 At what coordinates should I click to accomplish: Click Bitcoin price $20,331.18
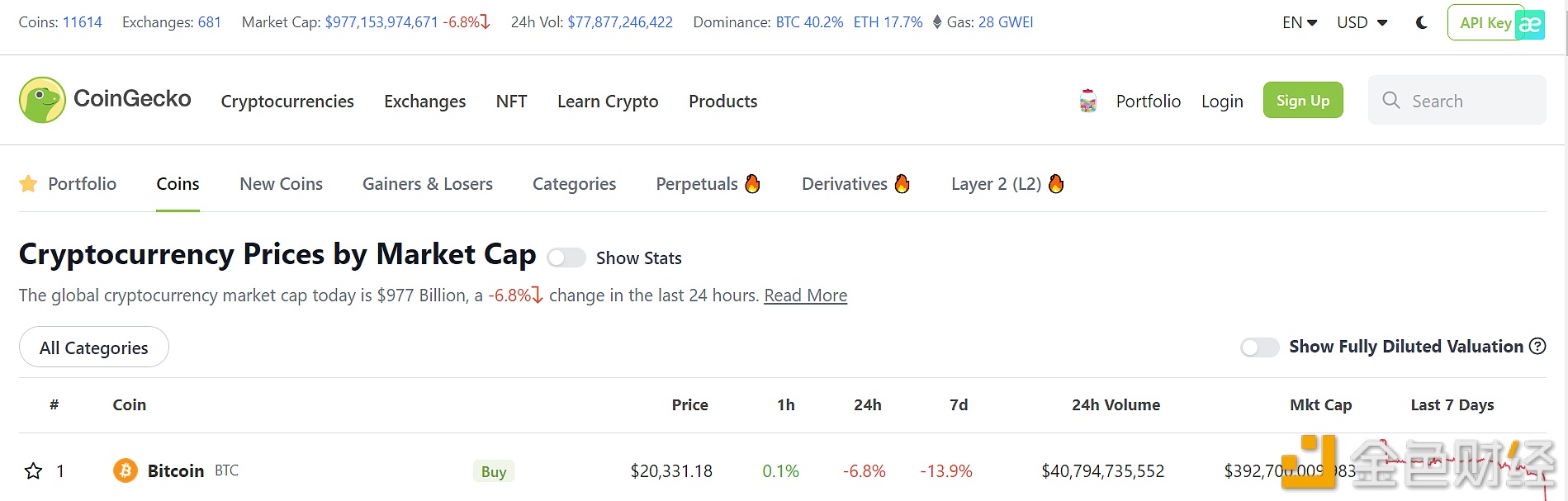[671, 471]
